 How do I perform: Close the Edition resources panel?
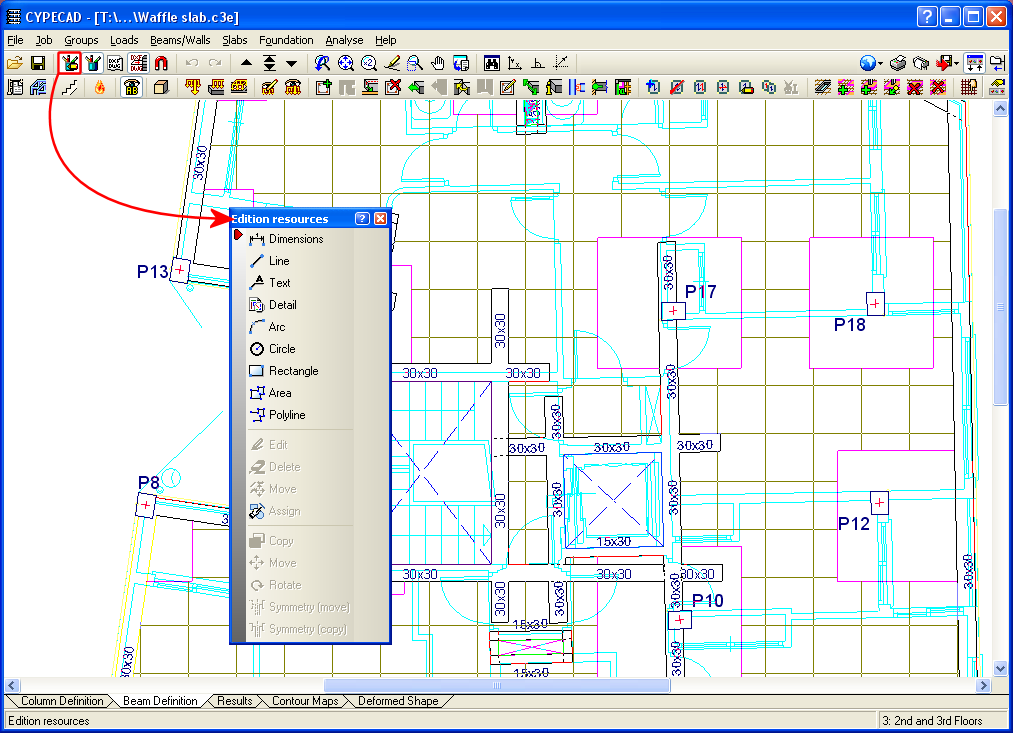380,219
